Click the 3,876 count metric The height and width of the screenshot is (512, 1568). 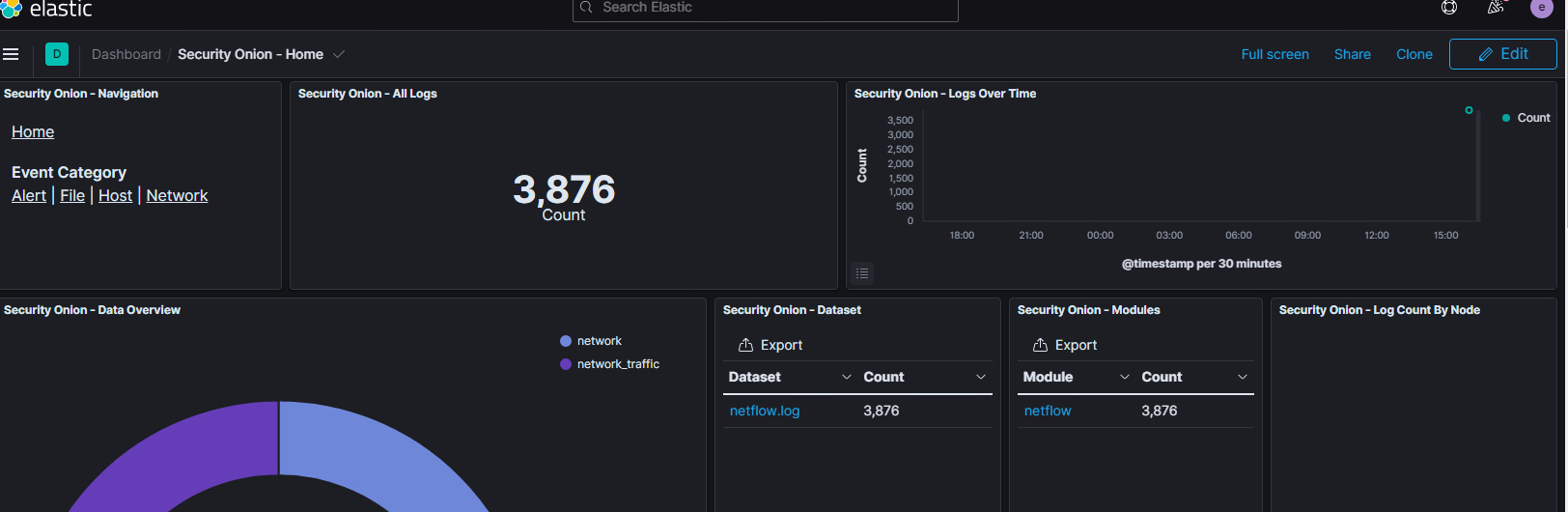click(x=564, y=189)
